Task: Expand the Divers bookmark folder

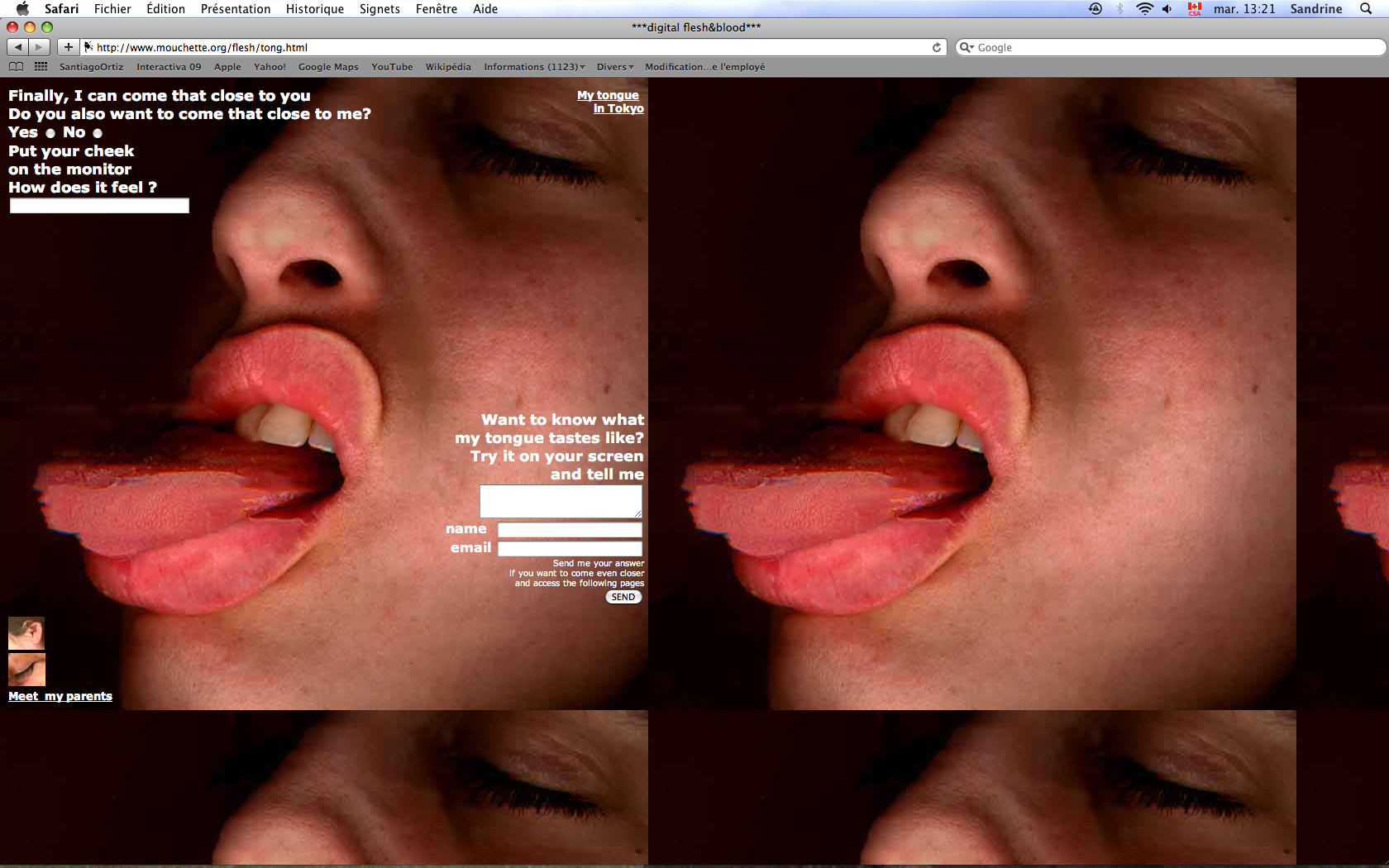Action: [x=615, y=67]
